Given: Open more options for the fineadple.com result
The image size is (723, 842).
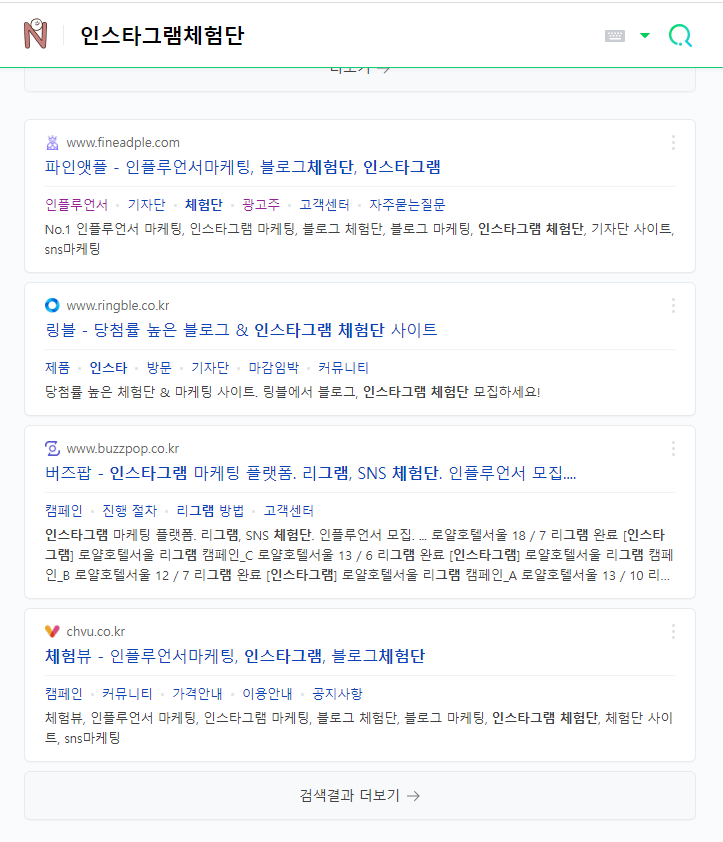Looking at the screenshot, I should tap(673, 142).
